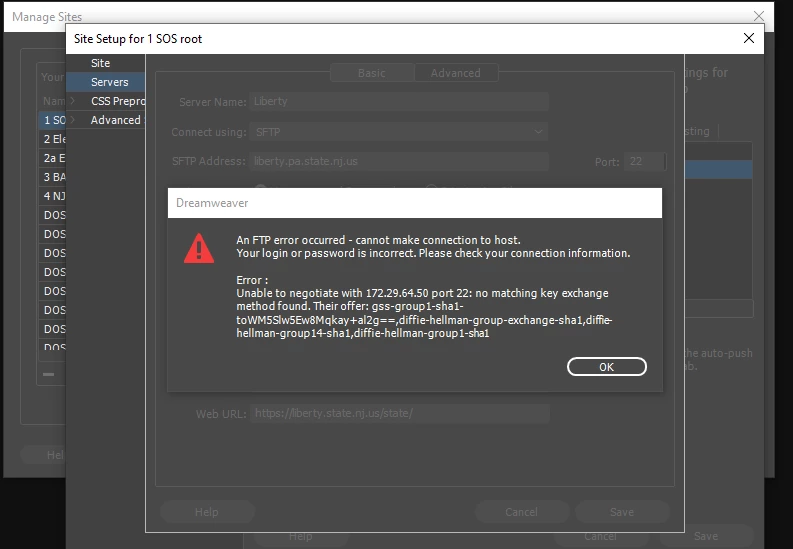The width and height of the screenshot is (793, 549).
Task: Switch to the Advanced server tab
Action: [456, 73]
